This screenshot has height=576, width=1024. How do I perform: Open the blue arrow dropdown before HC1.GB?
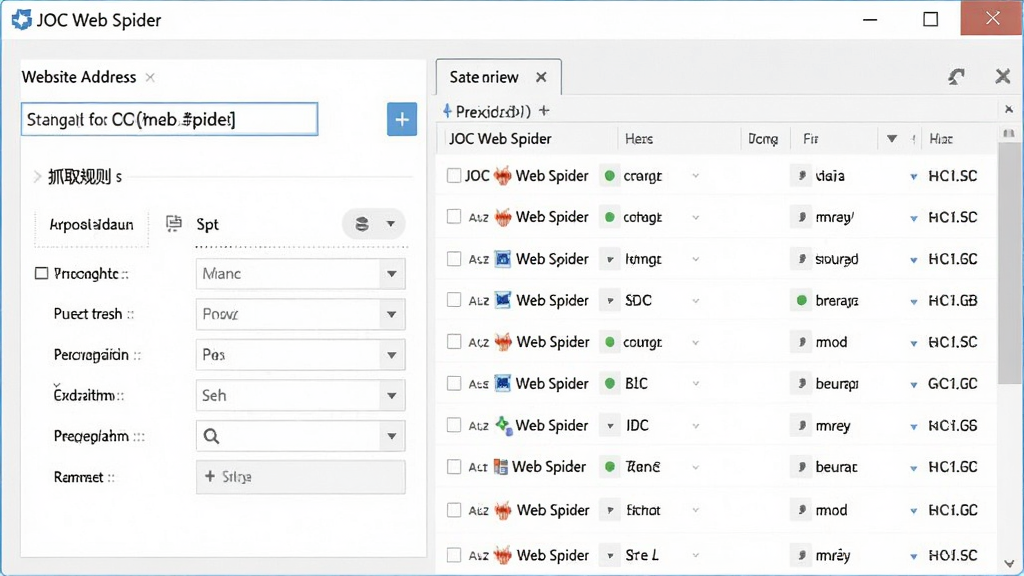(x=914, y=301)
